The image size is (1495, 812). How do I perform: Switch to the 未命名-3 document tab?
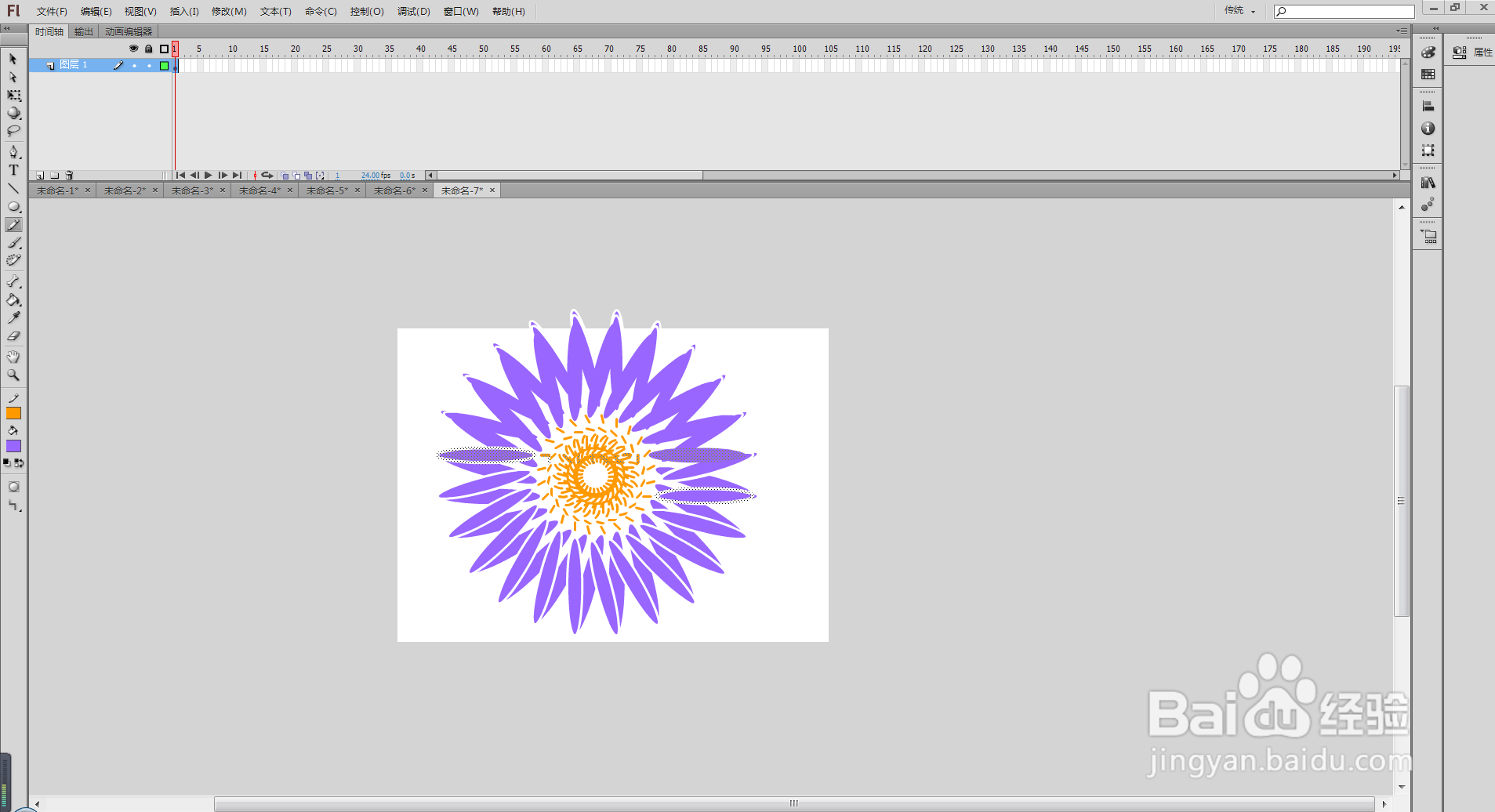point(192,190)
